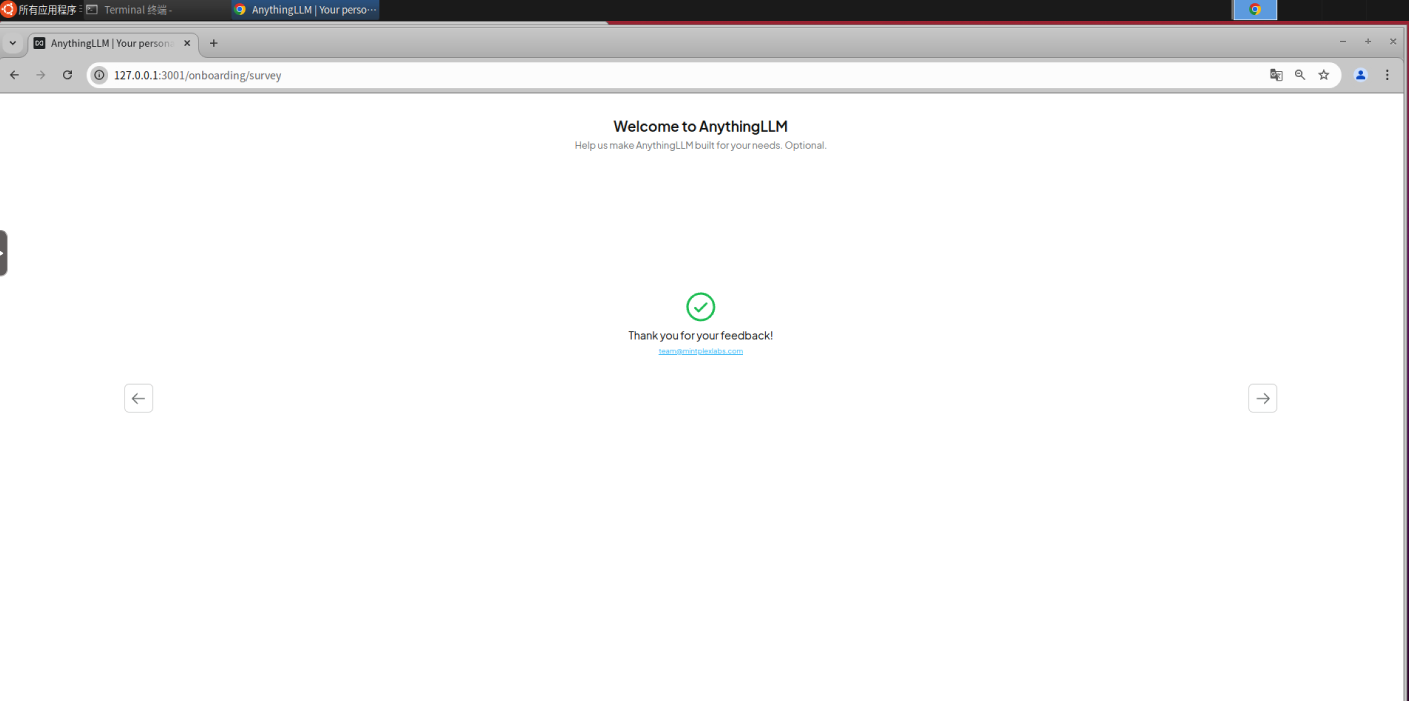Expand the side panel handle on left edge
Screen dimensions: 1409x701
click(x=4, y=253)
